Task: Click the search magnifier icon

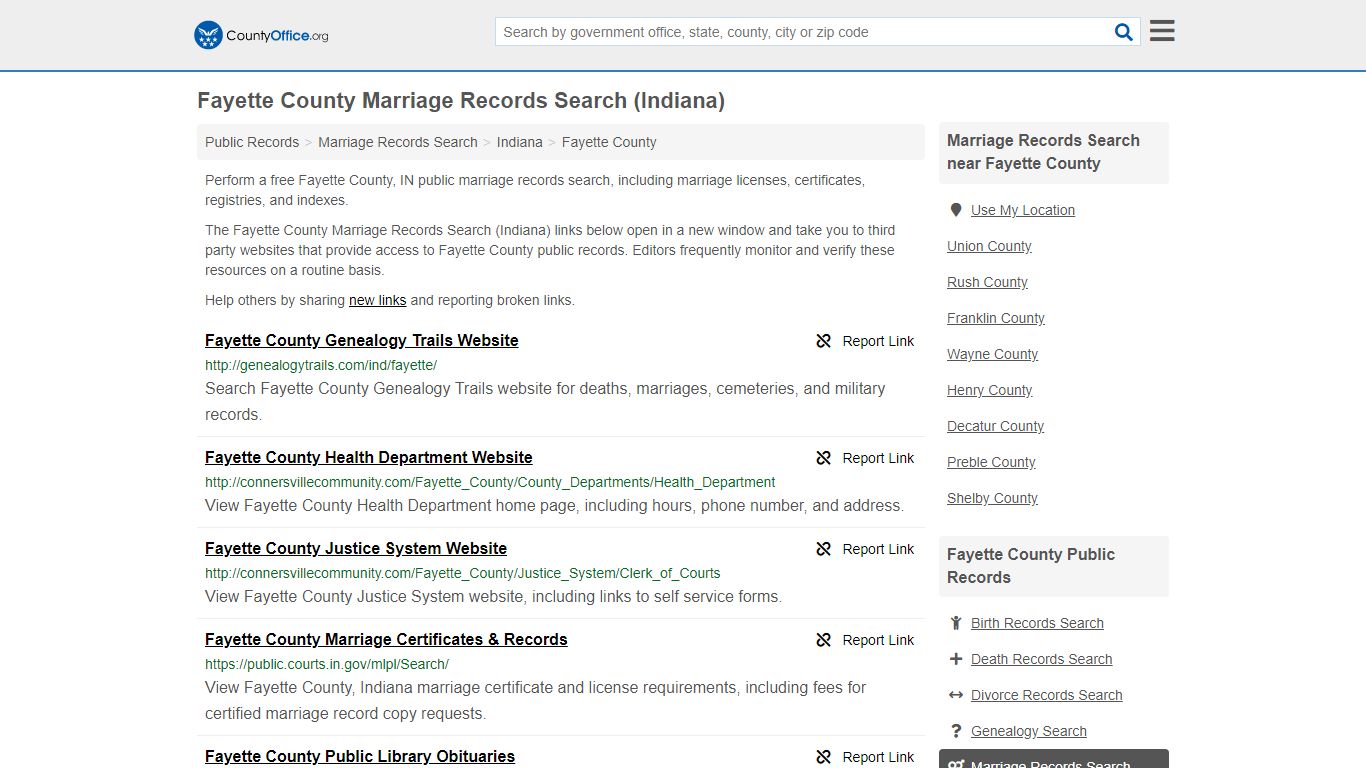Action: coord(1124,32)
